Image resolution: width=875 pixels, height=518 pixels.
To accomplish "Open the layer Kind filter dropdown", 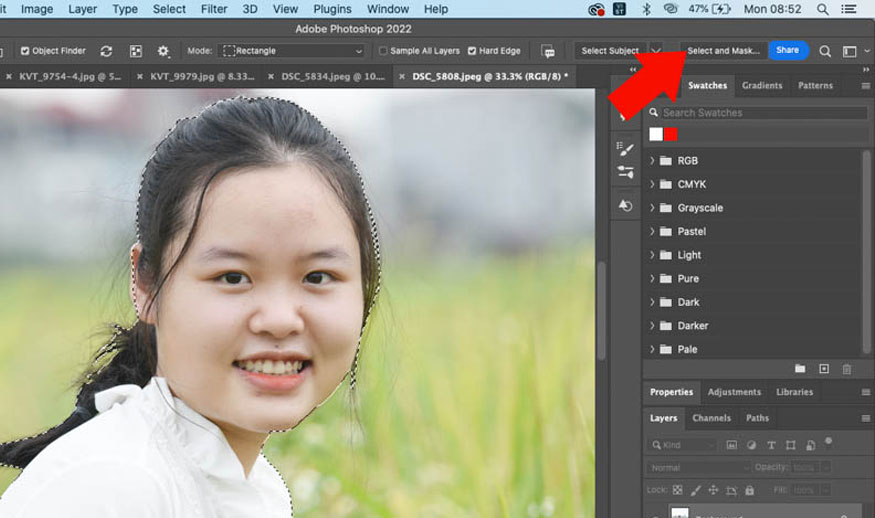I will 682,445.
